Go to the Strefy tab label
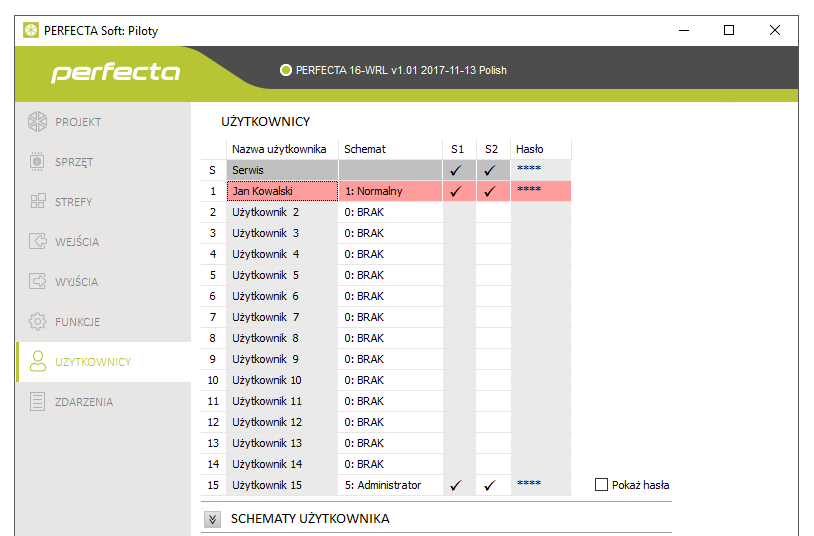The width and height of the screenshot is (814, 536). click(x=73, y=202)
